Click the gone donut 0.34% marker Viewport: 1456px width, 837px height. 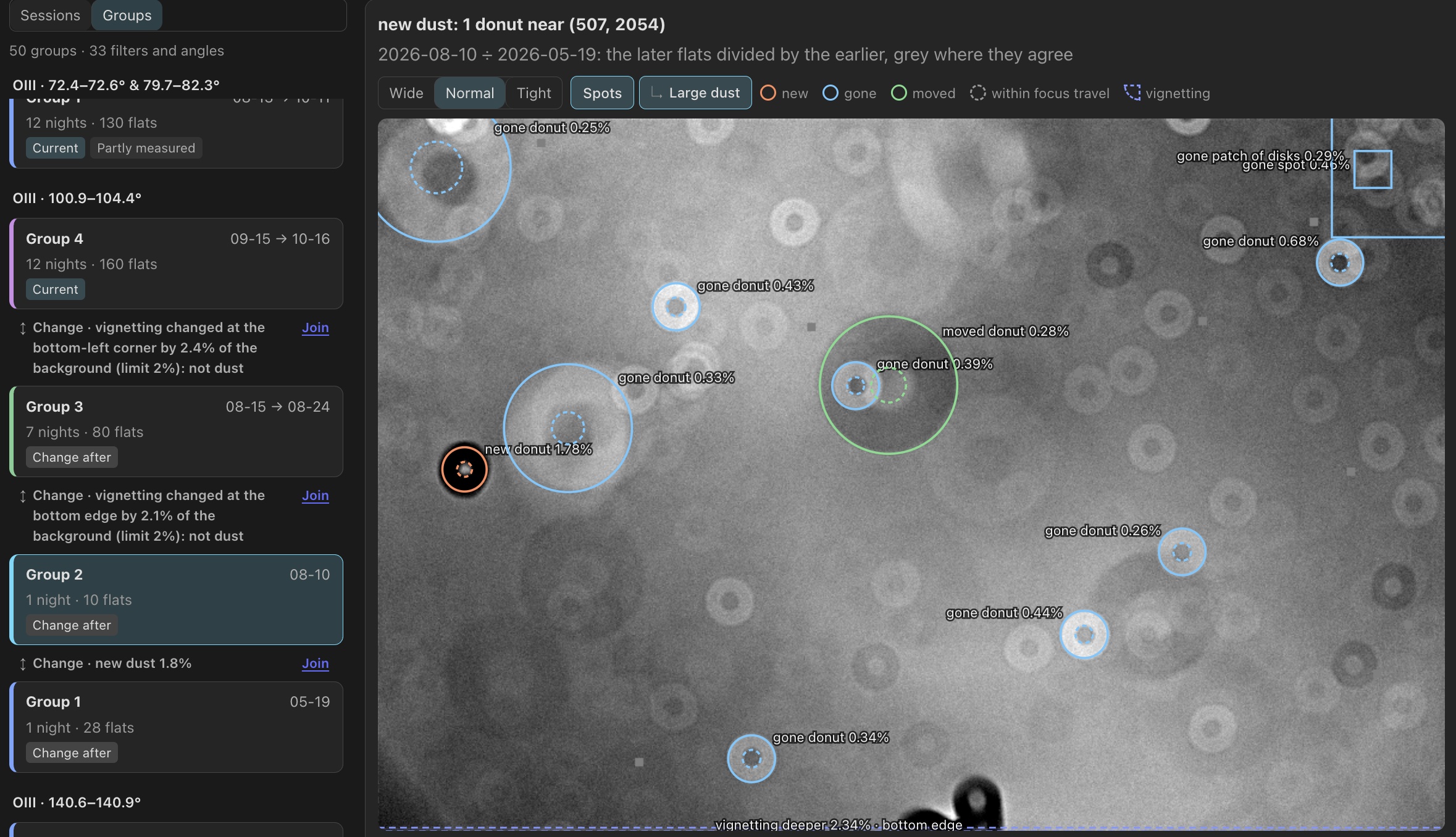click(x=751, y=759)
